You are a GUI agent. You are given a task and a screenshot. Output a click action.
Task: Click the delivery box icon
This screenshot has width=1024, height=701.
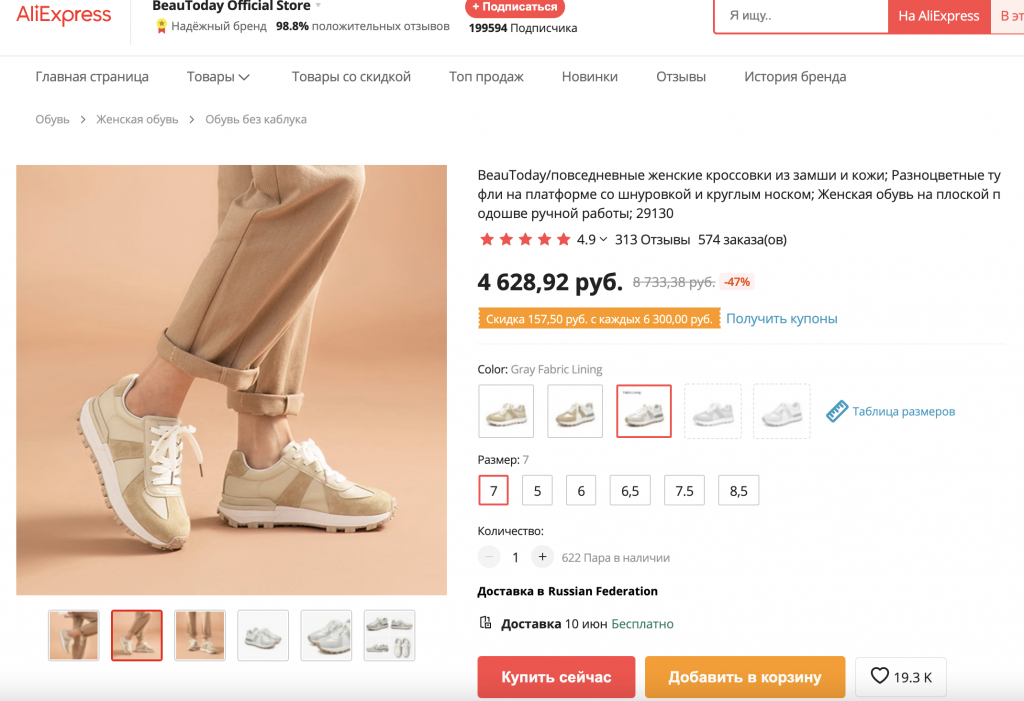(x=486, y=623)
